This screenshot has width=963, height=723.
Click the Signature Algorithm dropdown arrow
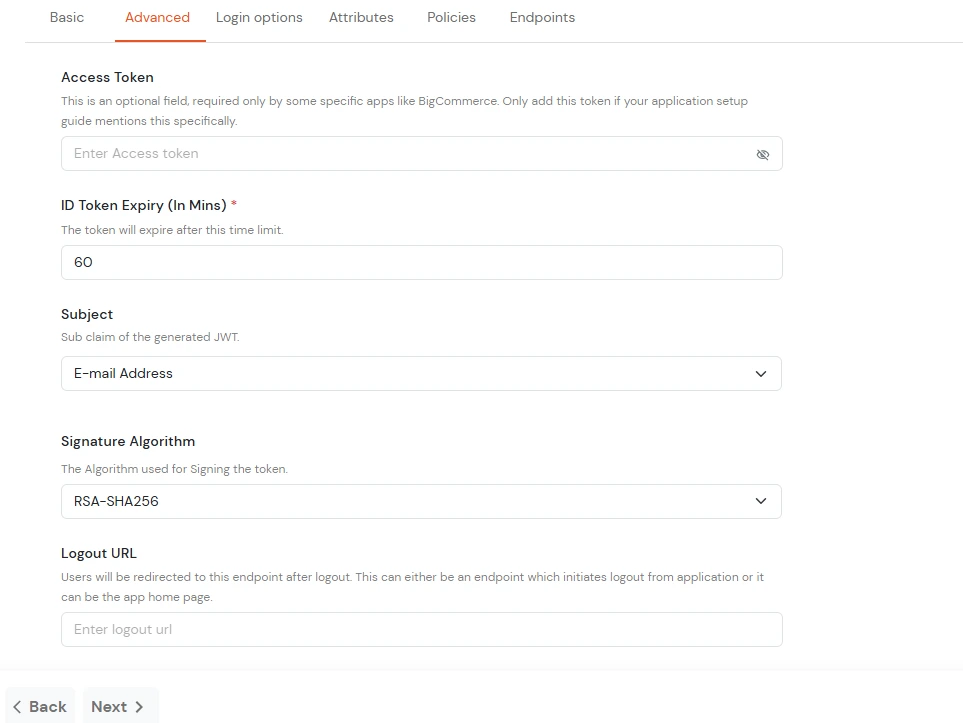click(x=760, y=501)
